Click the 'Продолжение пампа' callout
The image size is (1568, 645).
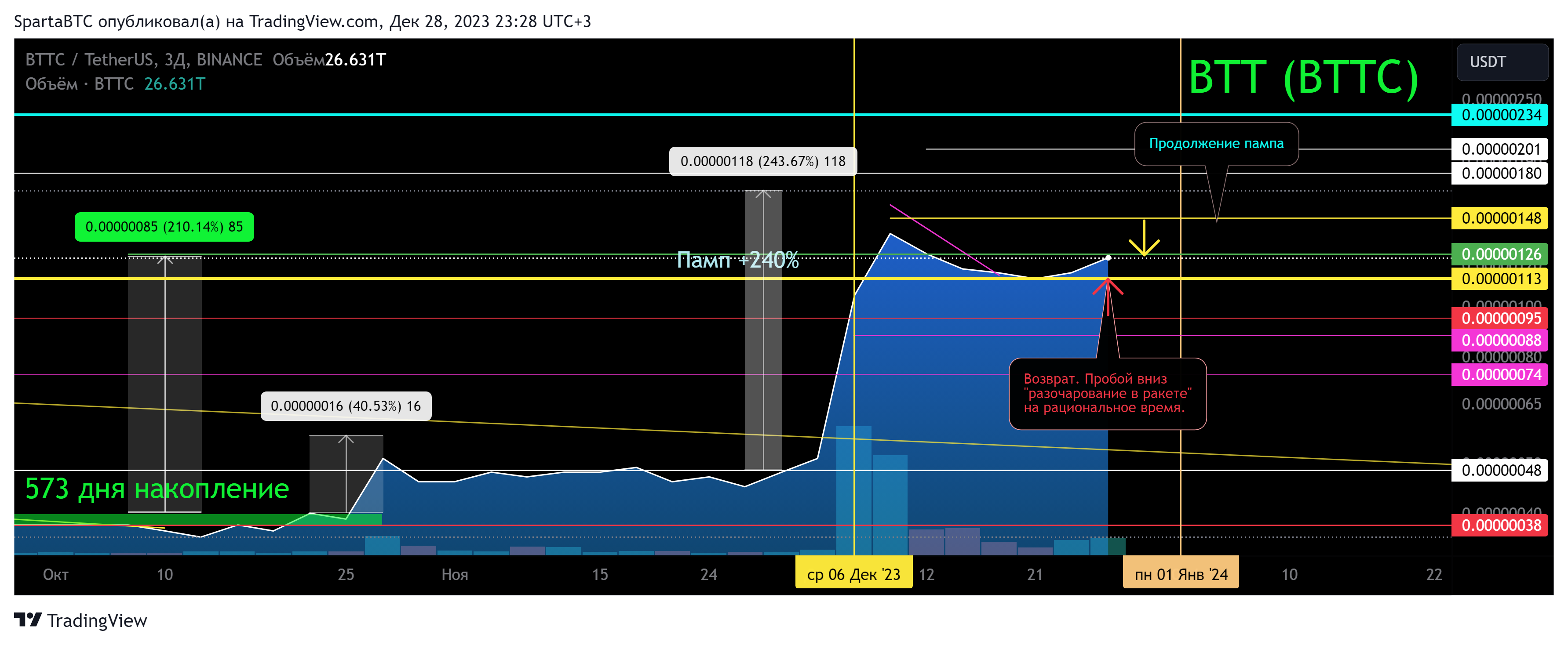[x=1216, y=144]
